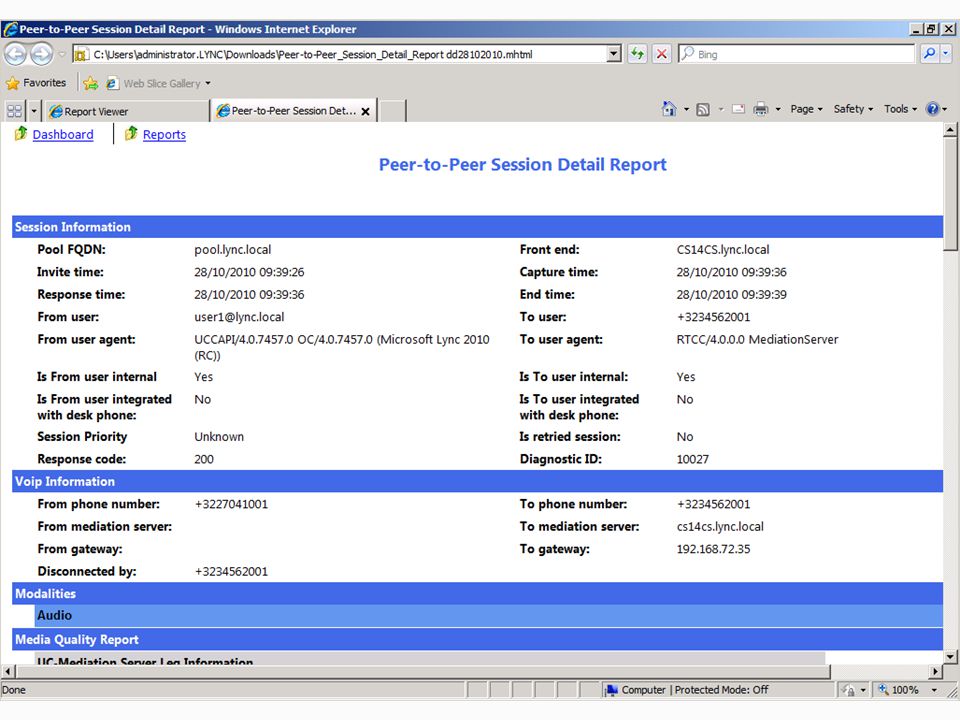Click the horizontal scrollbar left arrow

[x=7, y=672]
